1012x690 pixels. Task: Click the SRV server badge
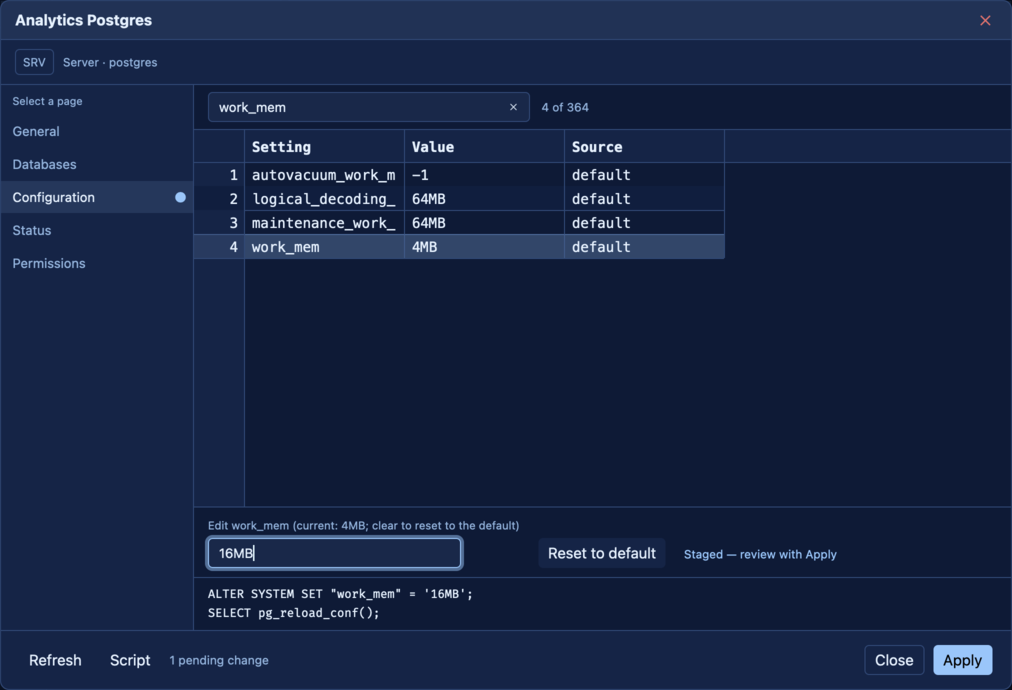[x=34, y=63]
